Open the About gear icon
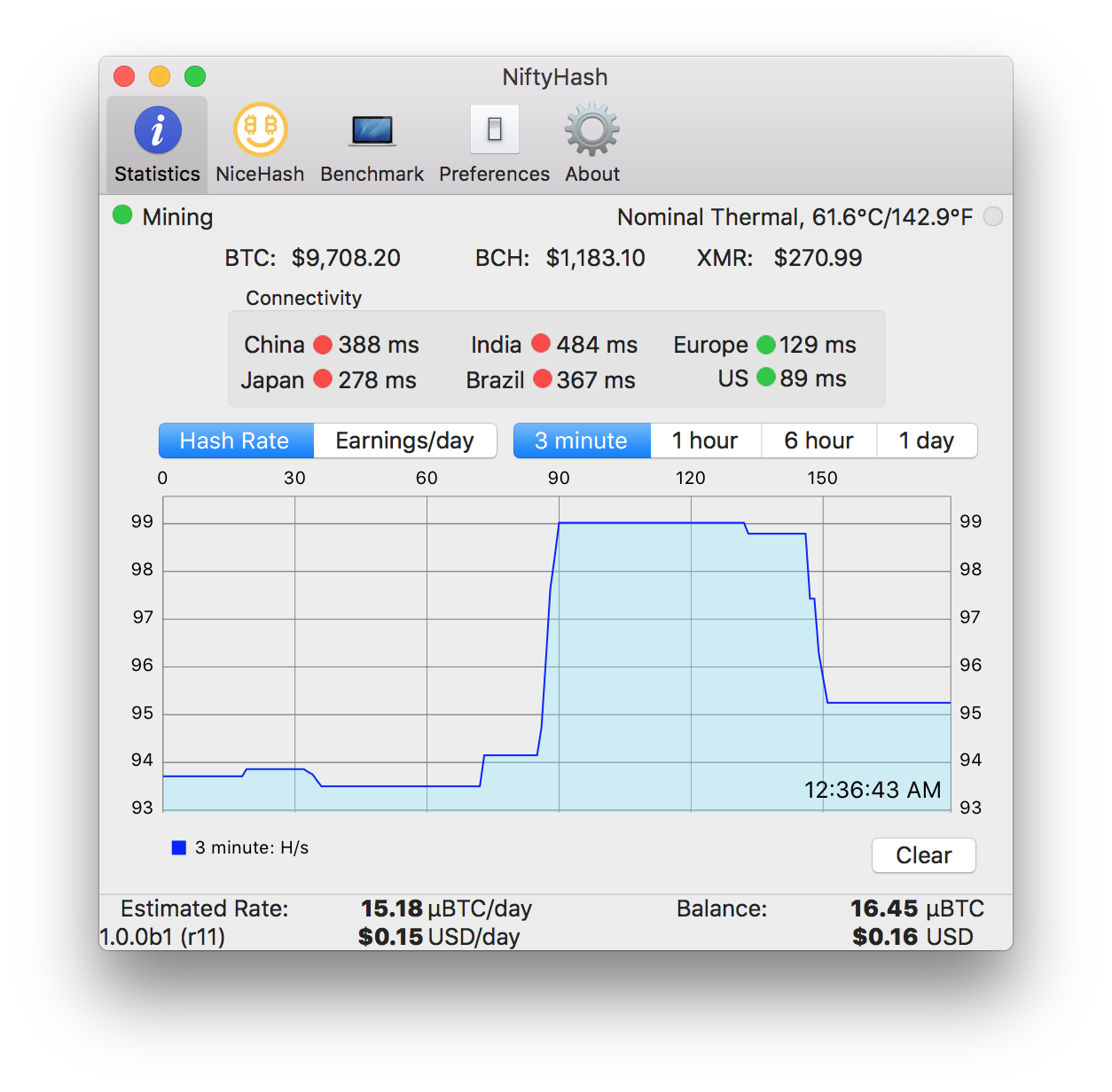Screen dimensions: 1112x1092 click(x=592, y=130)
